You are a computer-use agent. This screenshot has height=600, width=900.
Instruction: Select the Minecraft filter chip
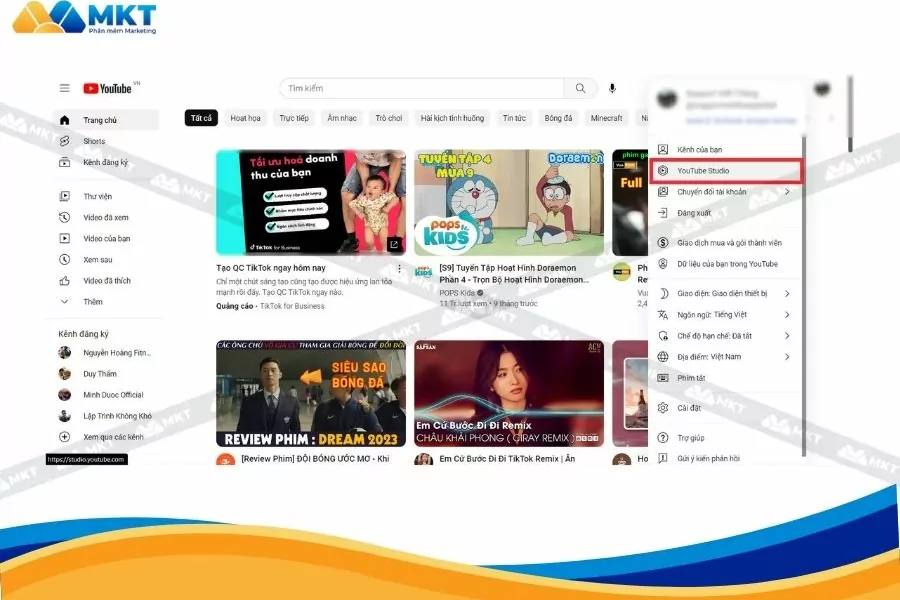(x=607, y=118)
